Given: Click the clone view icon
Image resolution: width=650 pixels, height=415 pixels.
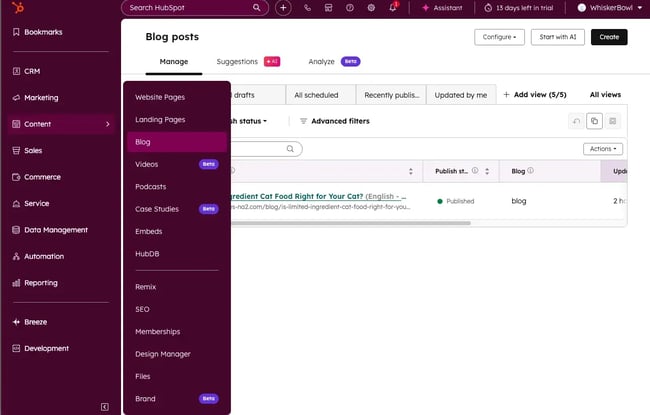Looking at the screenshot, I should coord(594,121).
